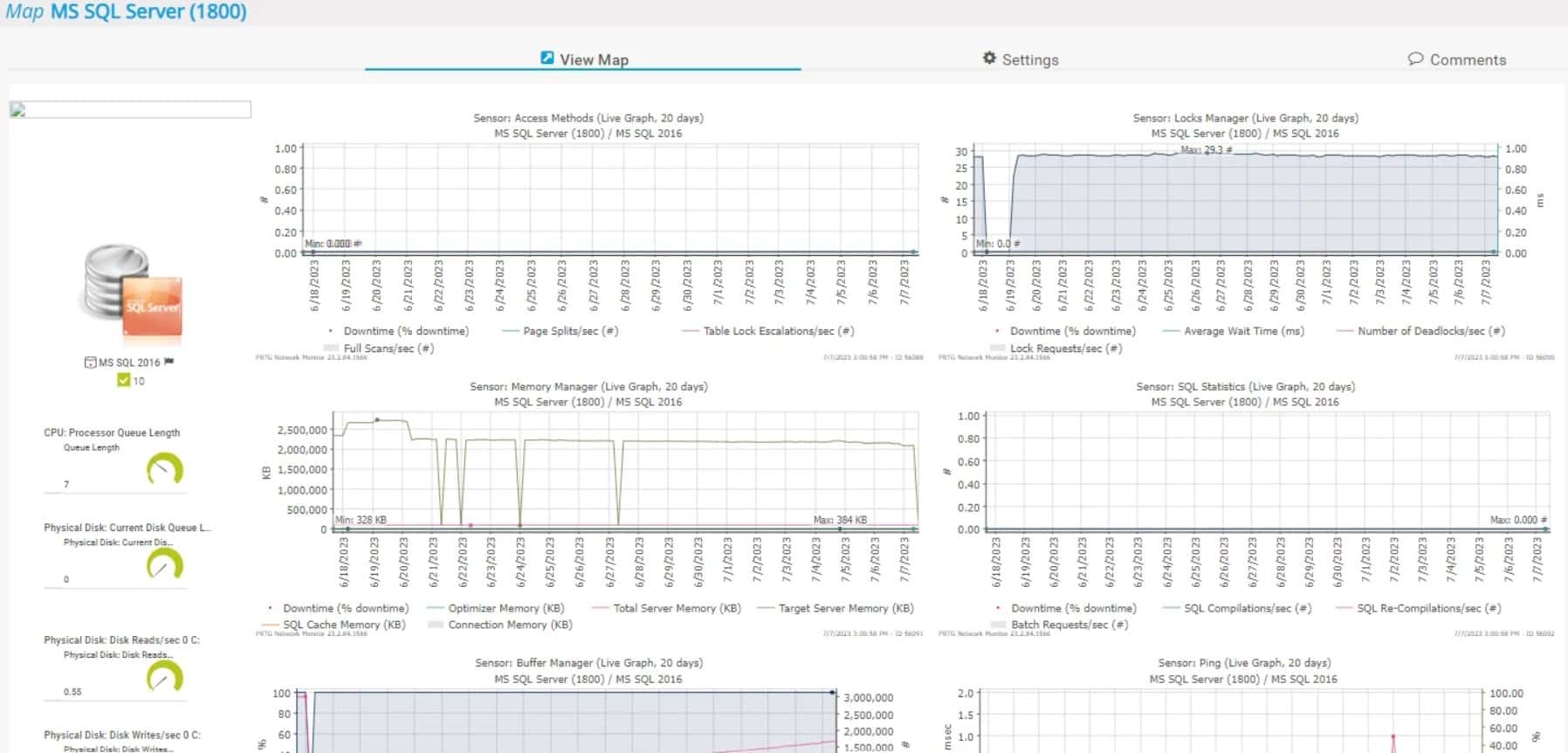This screenshot has width=1568, height=753.
Task: Click 'Max: 384 KB' label in Memory Manager graph
Action: [840, 520]
